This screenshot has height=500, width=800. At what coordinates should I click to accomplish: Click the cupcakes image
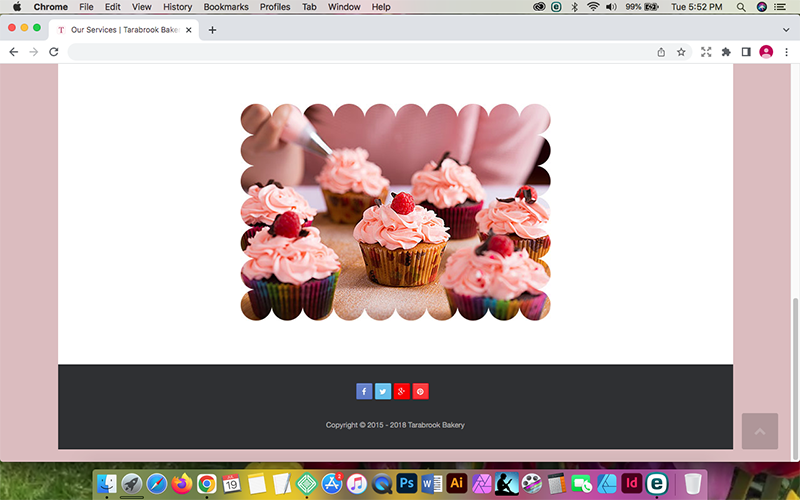[x=395, y=212]
